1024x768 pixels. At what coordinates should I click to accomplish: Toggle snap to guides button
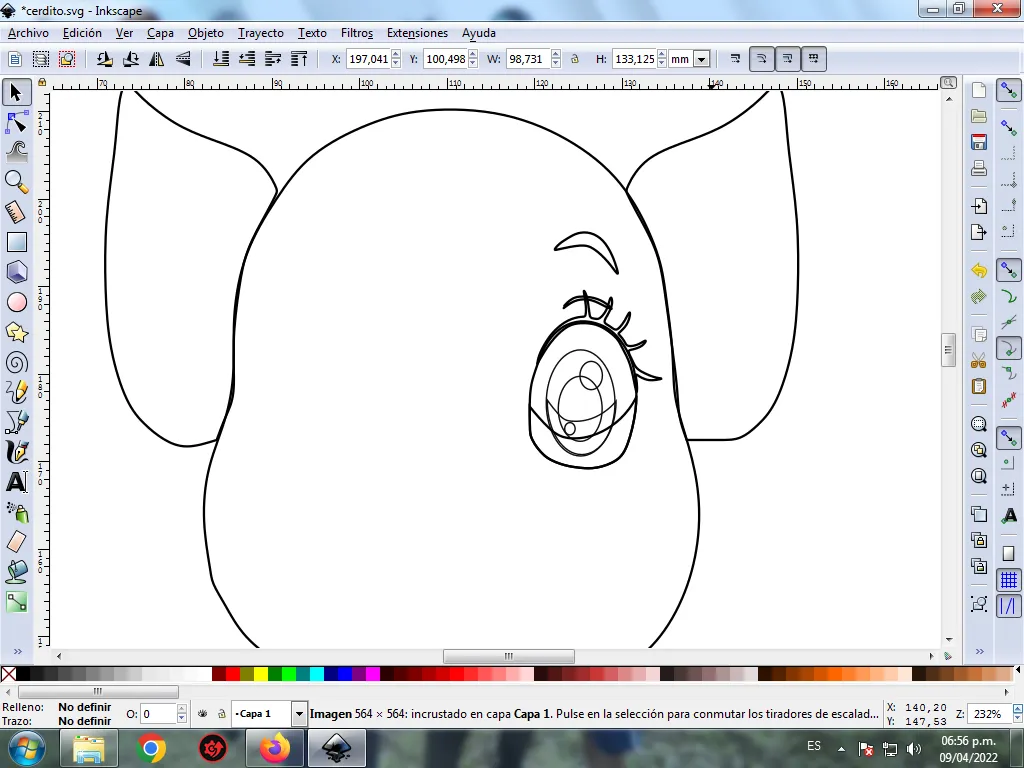pos(1009,606)
